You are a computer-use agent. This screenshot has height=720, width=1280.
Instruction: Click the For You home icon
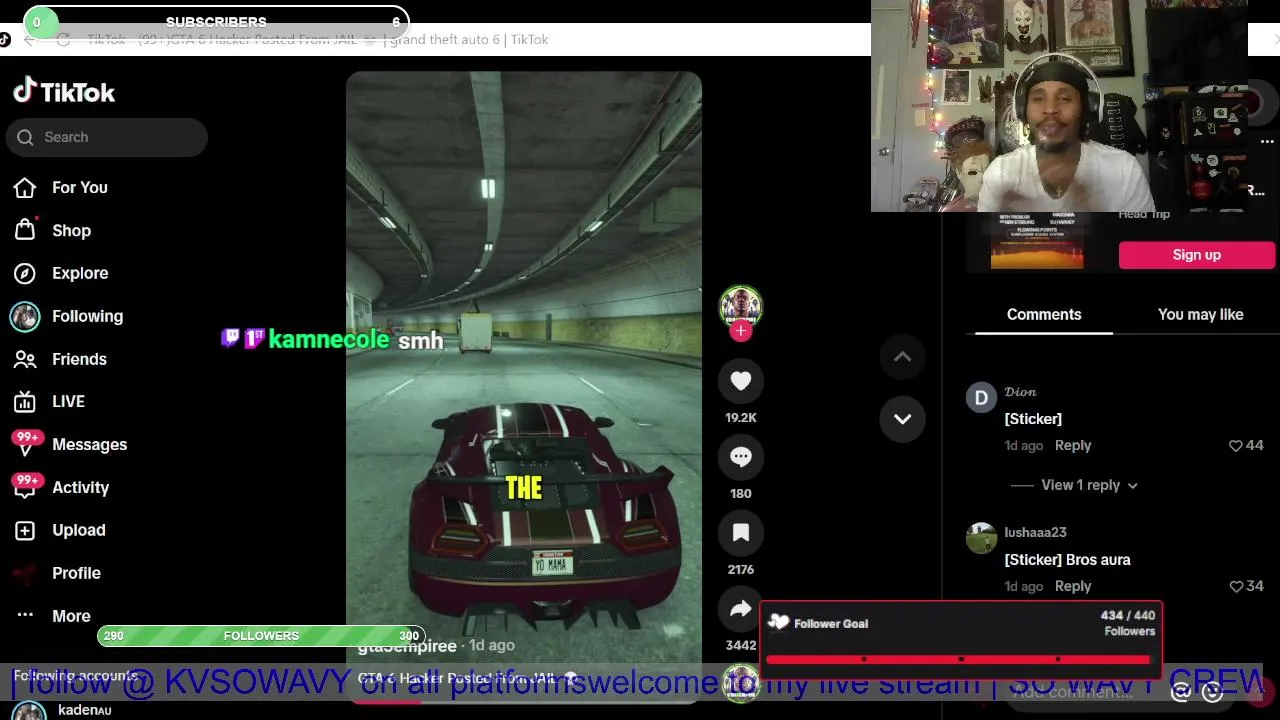25,187
